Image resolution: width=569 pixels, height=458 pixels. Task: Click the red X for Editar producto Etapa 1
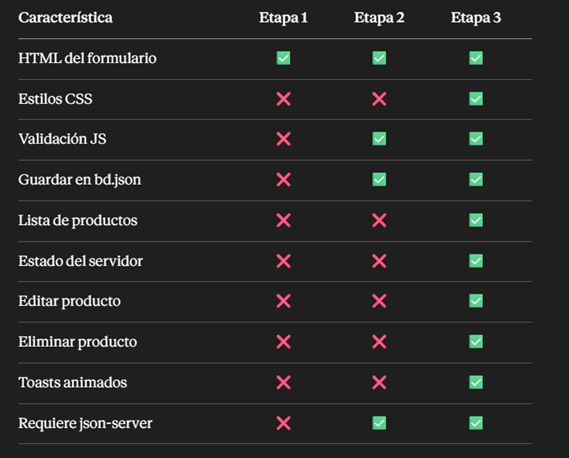(x=283, y=301)
